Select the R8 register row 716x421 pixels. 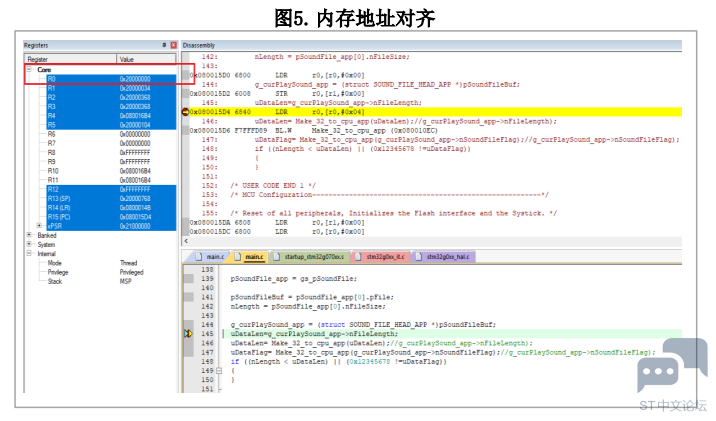(111, 153)
